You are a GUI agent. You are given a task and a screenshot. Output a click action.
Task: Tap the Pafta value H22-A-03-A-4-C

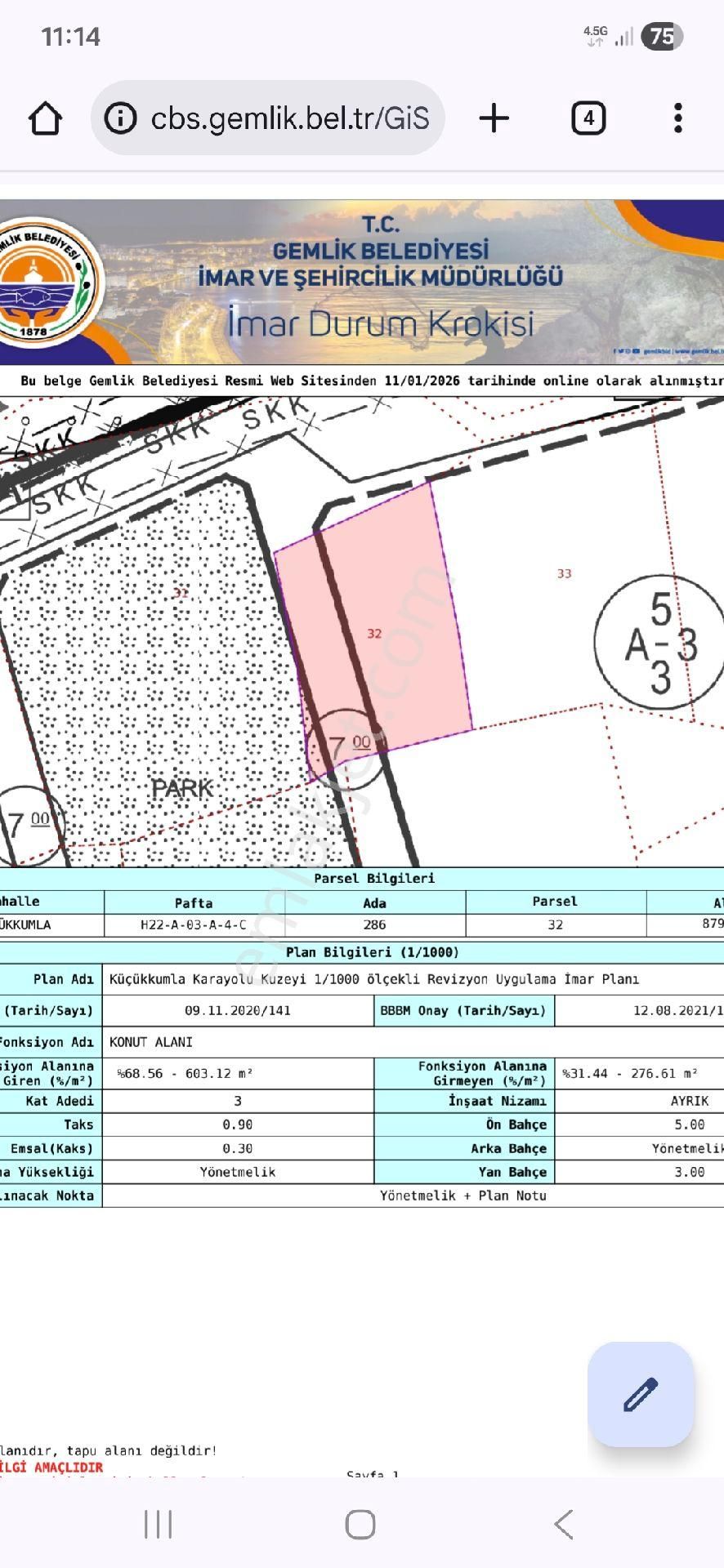point(194,924)
